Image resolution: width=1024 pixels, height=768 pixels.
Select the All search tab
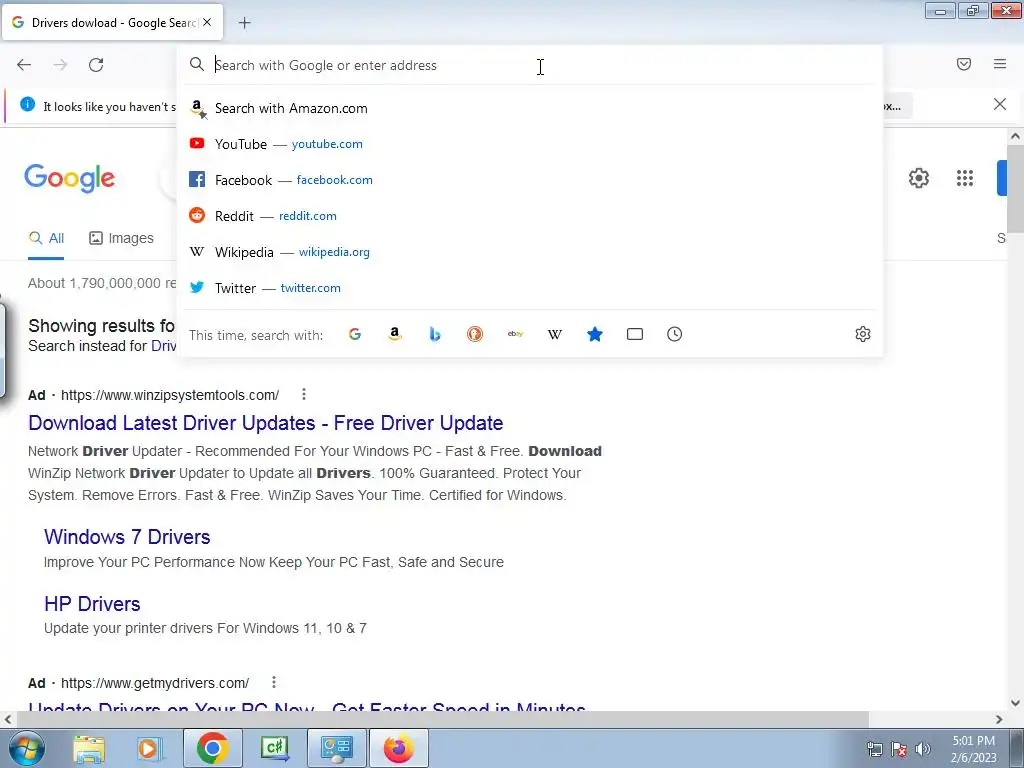pyautogui.click(x=46, y=238)
